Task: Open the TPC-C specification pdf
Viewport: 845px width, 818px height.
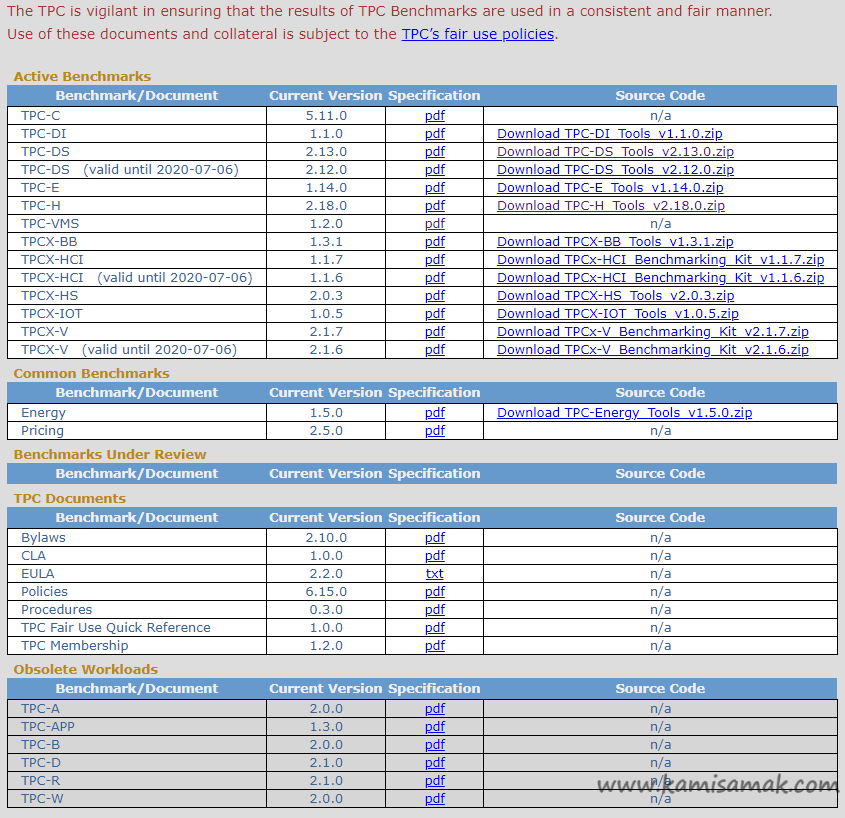Action: pos(434,116)
